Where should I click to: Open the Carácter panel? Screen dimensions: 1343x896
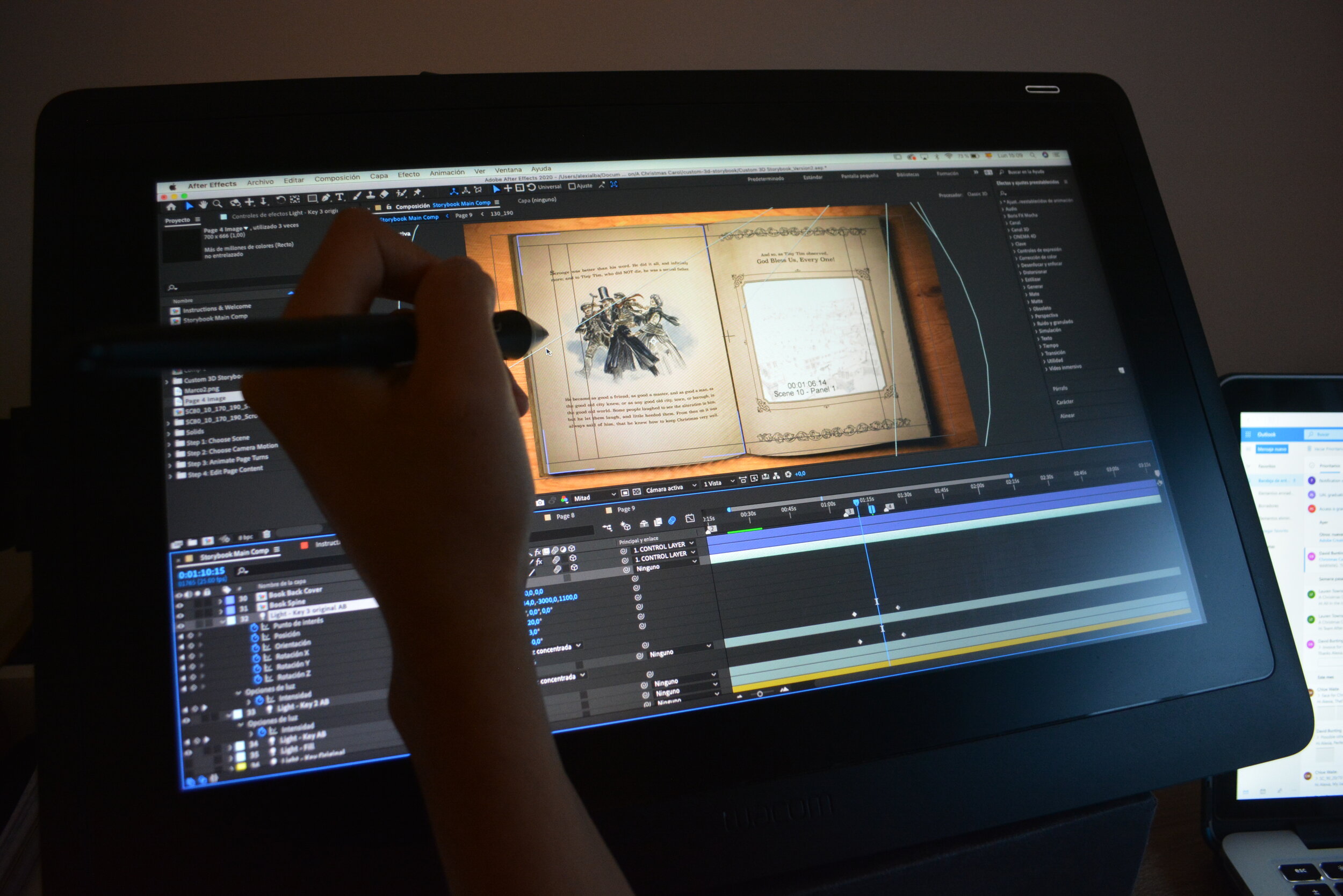point(1065,402)
